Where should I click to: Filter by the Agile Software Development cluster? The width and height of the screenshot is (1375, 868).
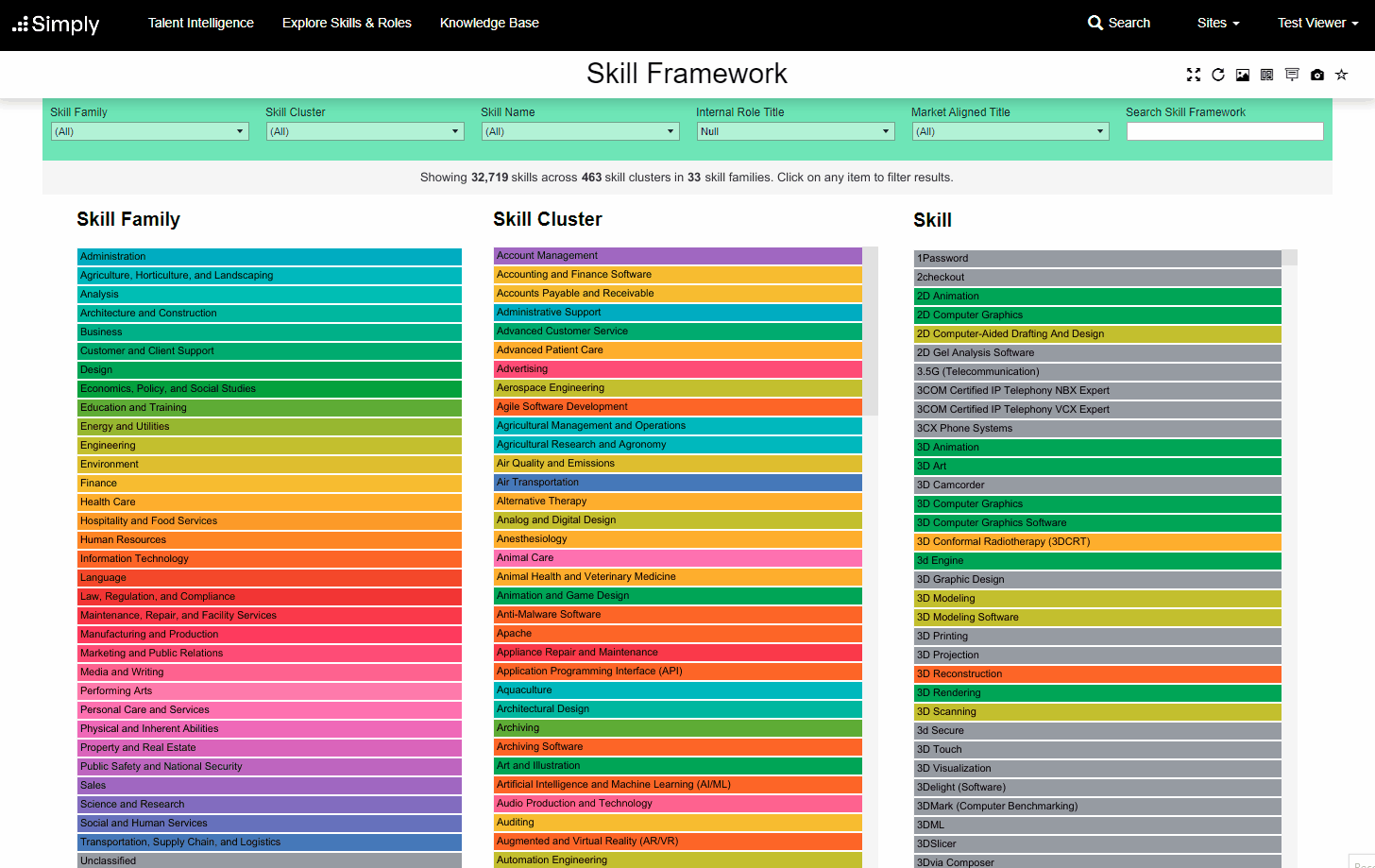coord(677,406)
